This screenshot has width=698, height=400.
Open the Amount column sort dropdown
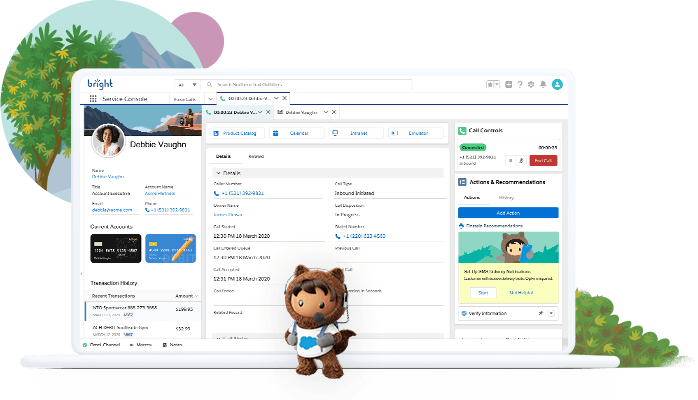(197, 296)
